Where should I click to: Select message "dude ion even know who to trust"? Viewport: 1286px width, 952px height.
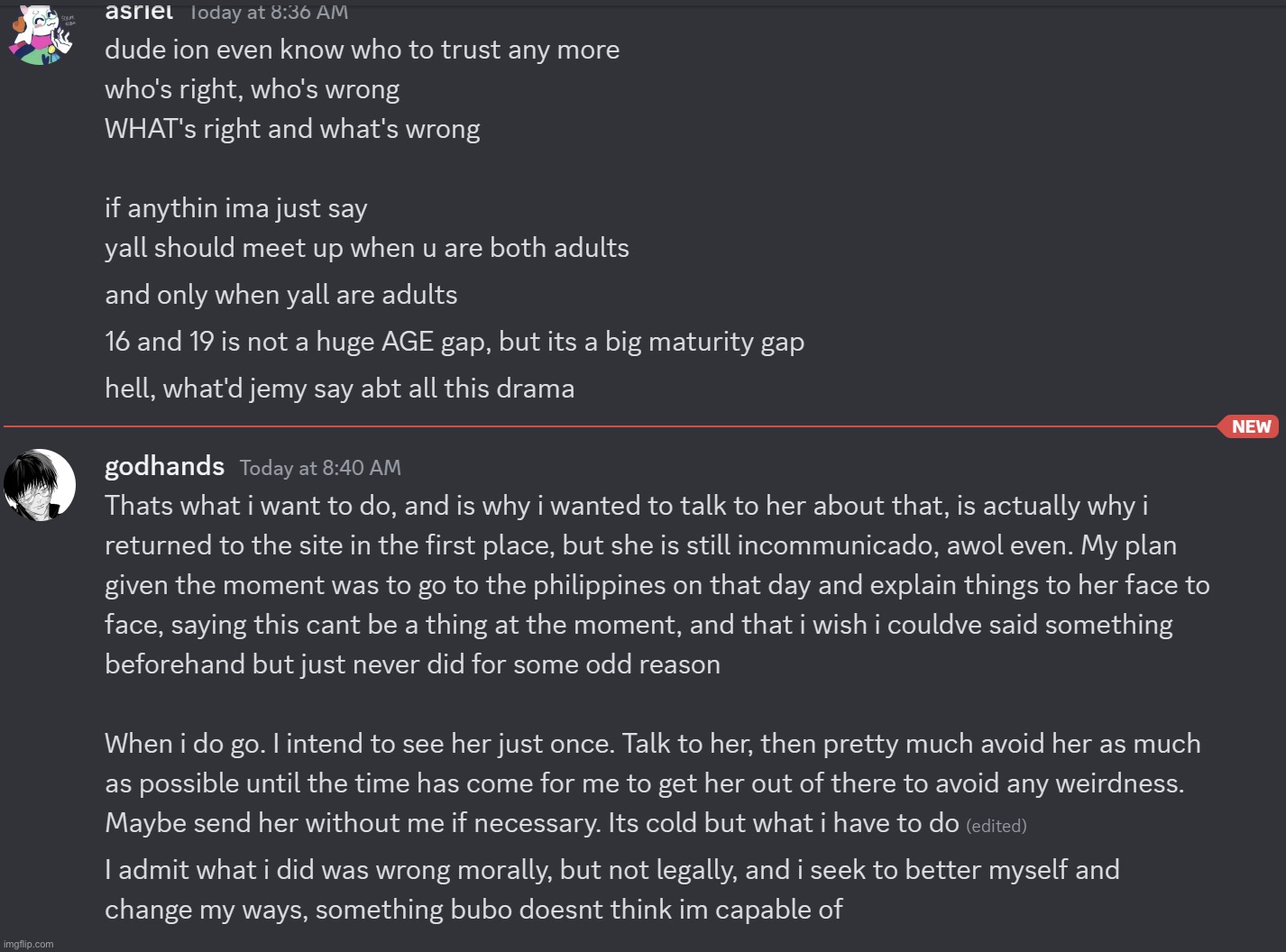click(x=362, y=50)
